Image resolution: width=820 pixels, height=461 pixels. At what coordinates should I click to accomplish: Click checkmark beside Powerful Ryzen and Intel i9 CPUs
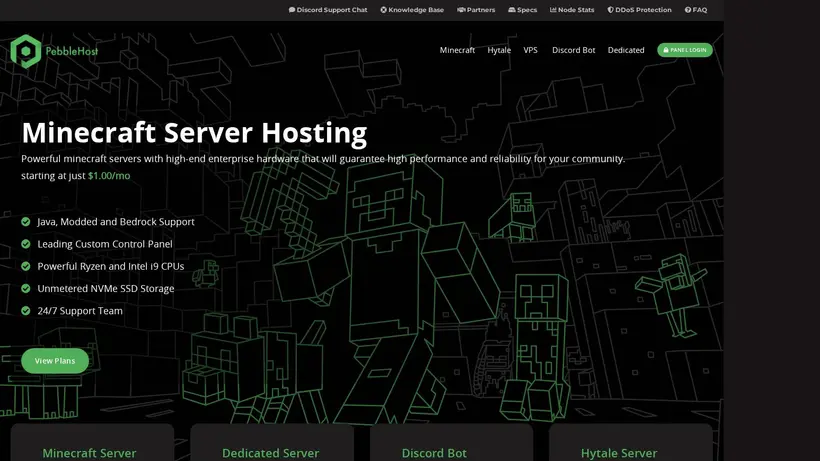(x=26, y=266)
